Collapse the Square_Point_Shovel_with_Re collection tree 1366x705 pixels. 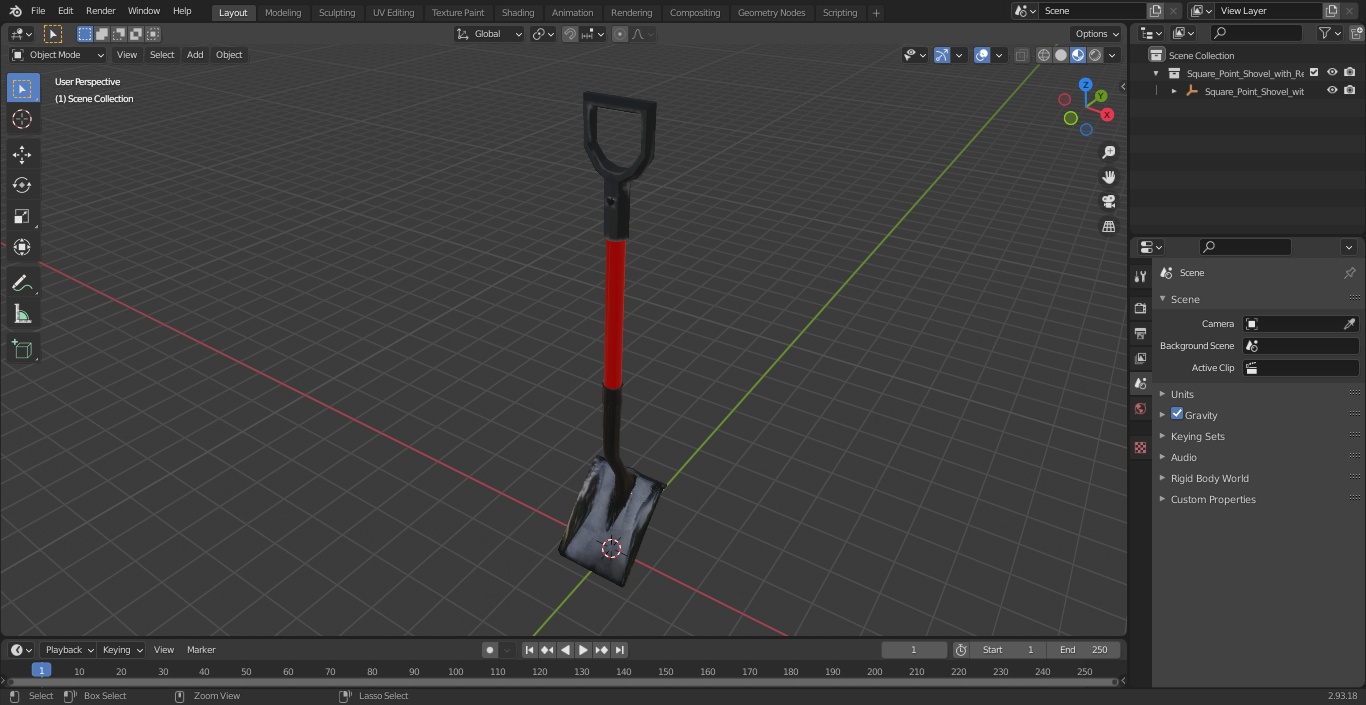pyautogui.click(x=1157, y=73)
